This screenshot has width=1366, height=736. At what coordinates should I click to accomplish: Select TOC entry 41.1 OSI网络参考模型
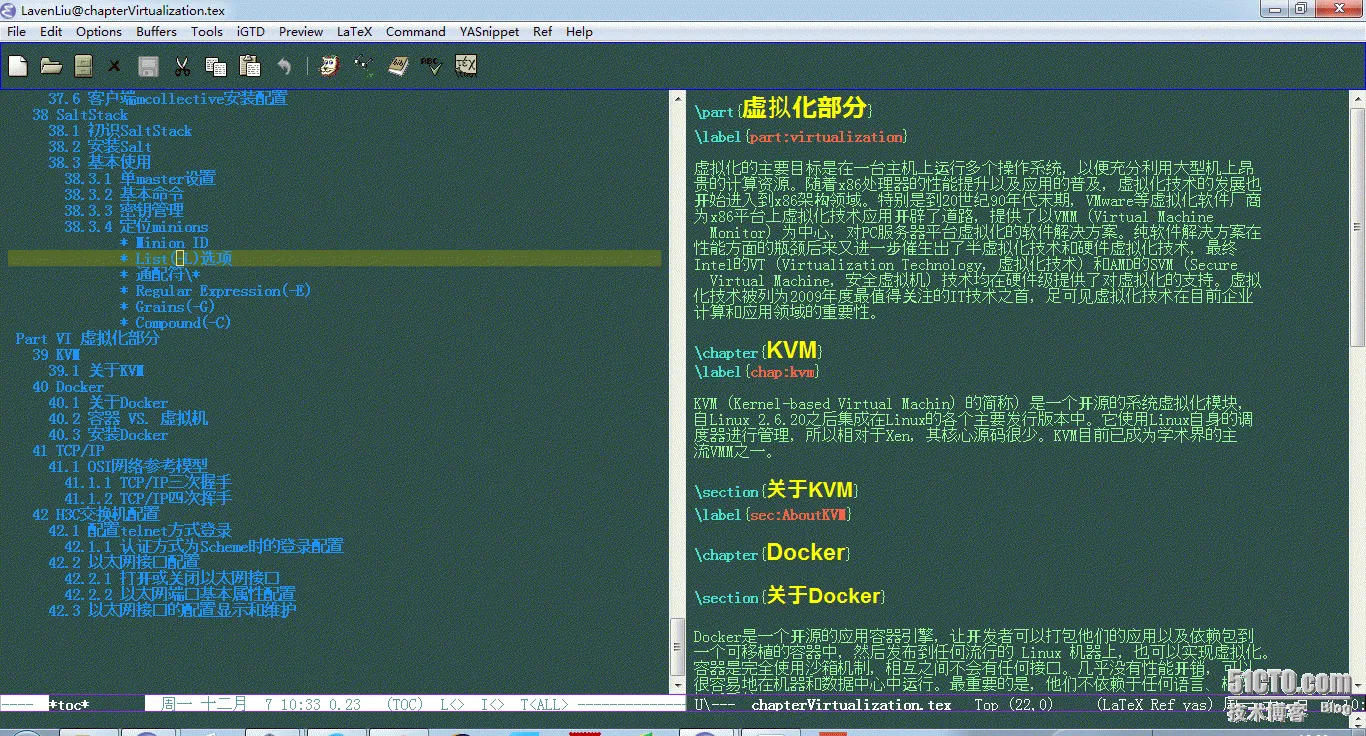click(128, 467)
